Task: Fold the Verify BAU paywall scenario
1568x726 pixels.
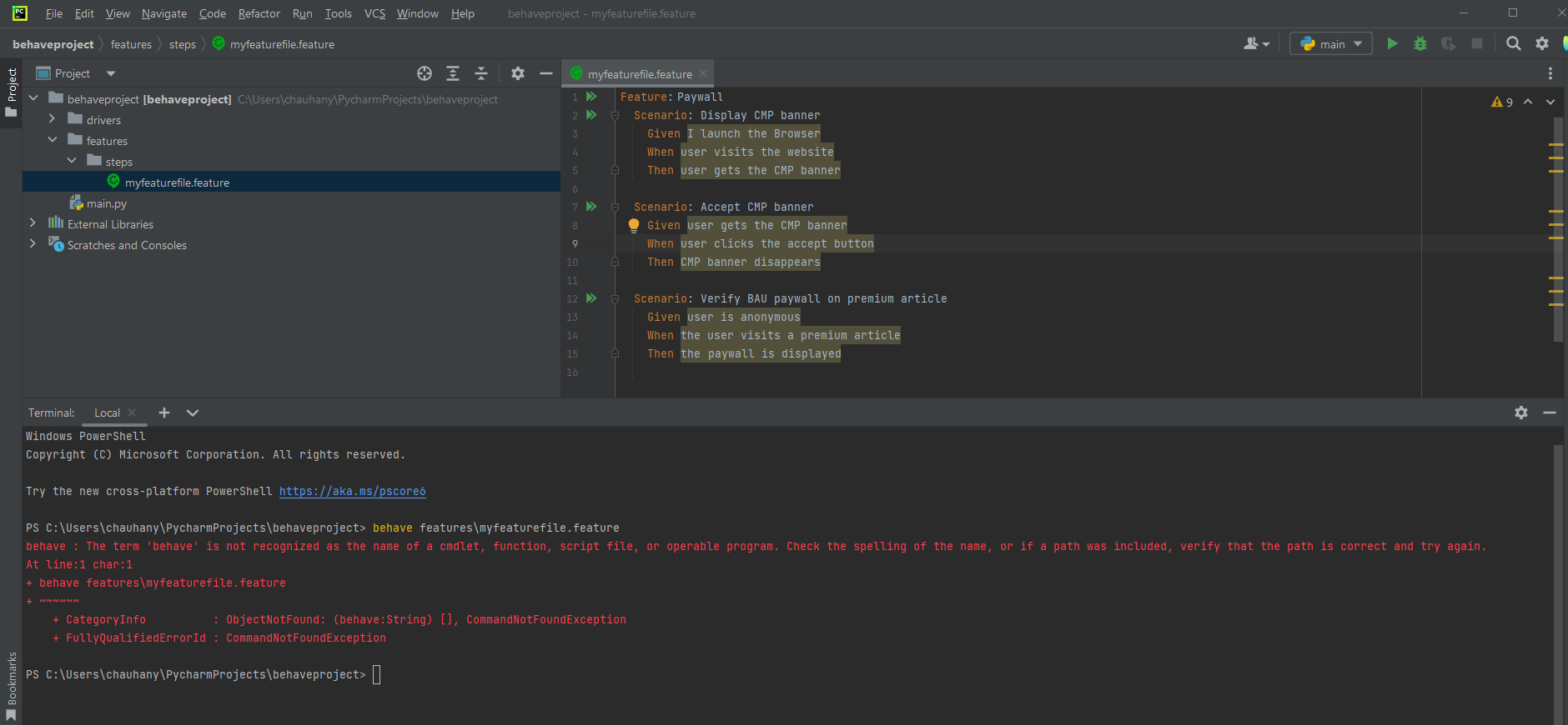Action: tap(615, 298)
